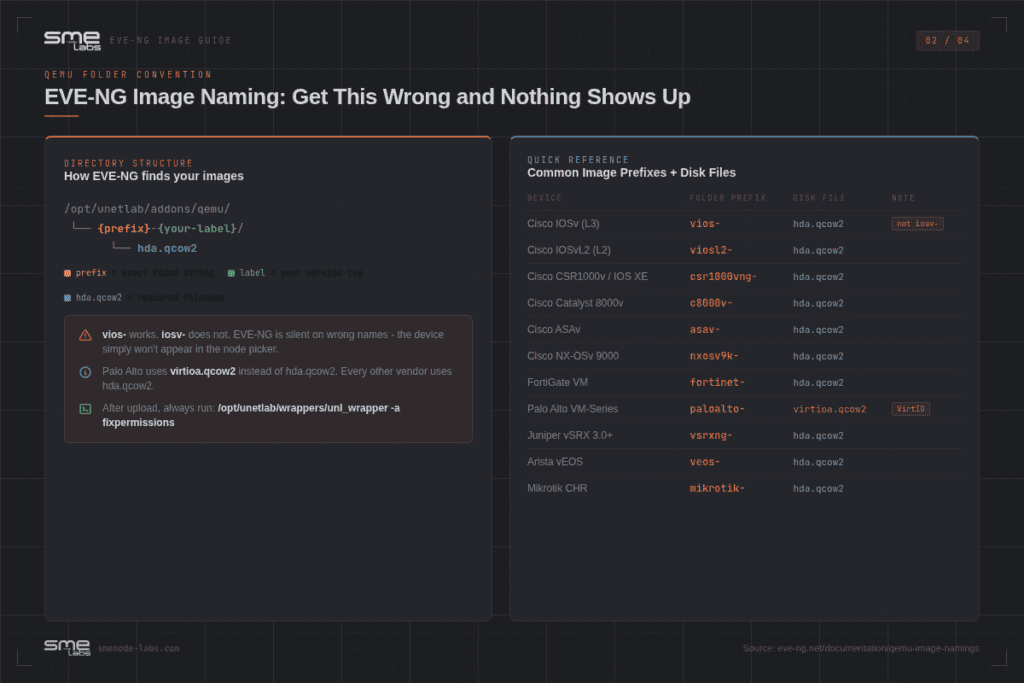Select the {prefix}-{your-label}/ folder line

170,229
